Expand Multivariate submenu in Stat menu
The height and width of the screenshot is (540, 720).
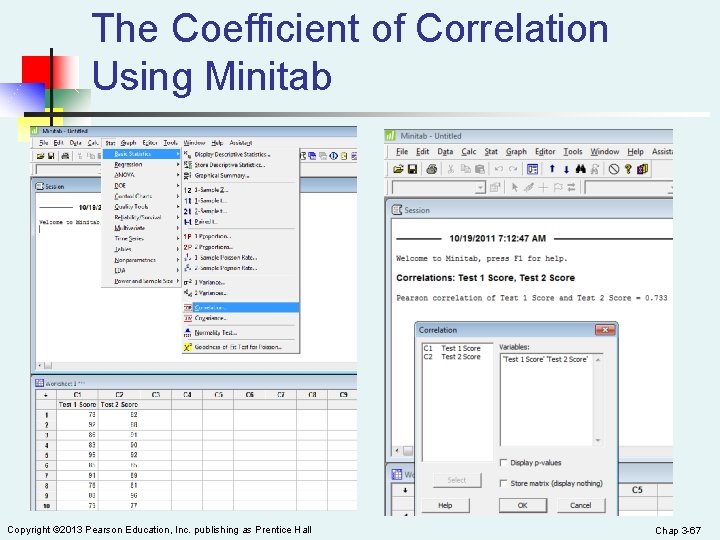[x=142, y=228]
